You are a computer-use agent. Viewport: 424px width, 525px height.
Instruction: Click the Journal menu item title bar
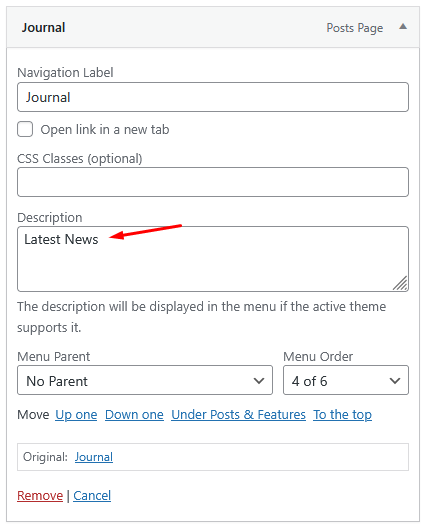pos(213,27)
